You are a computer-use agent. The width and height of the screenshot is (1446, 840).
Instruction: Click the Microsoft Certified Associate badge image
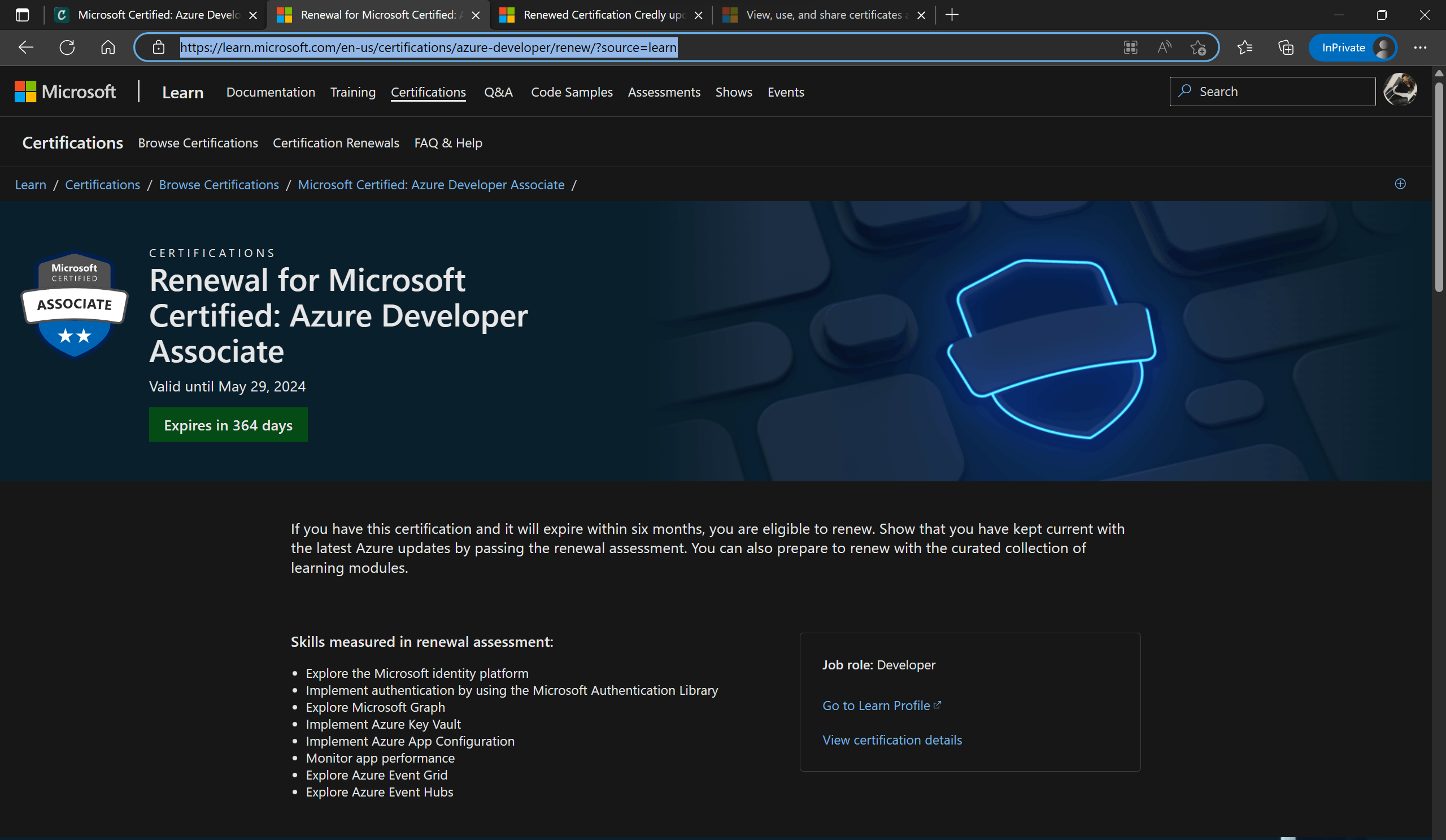[x=75, y=304]
